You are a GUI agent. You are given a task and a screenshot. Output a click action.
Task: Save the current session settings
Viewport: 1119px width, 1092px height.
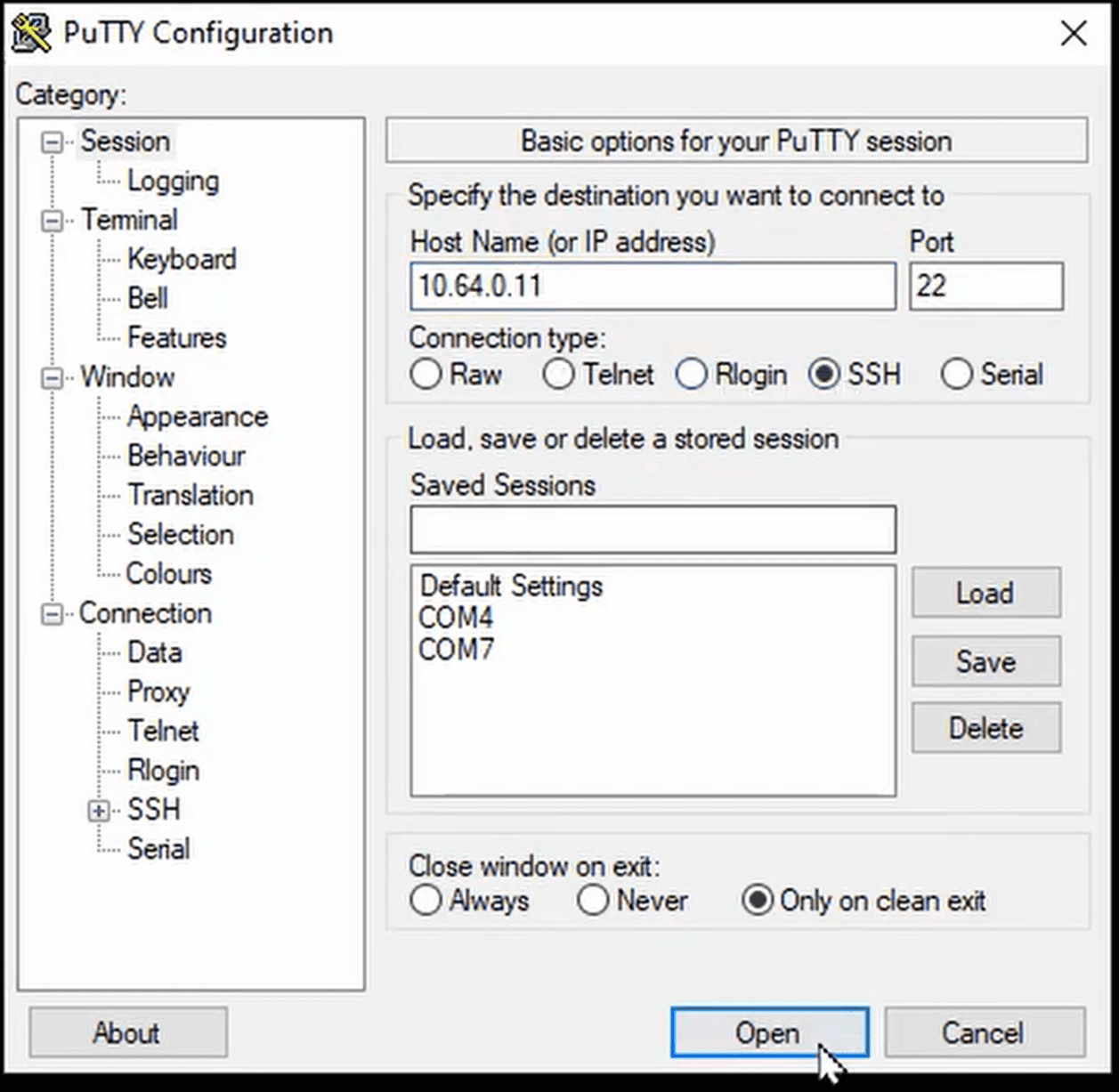point(985,661)
